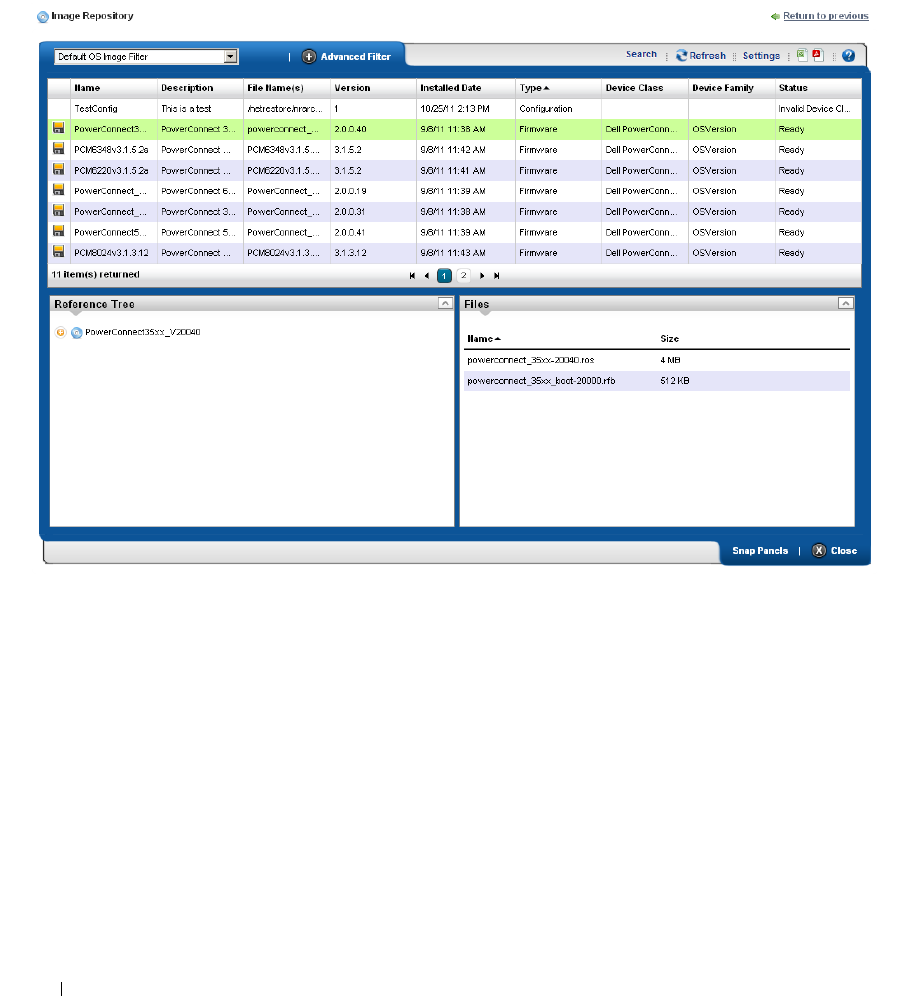Image resolution: width=900 pixels, height=996 pixels.
Task: Collapse the Files panel
Action: (x=845, y=304)
